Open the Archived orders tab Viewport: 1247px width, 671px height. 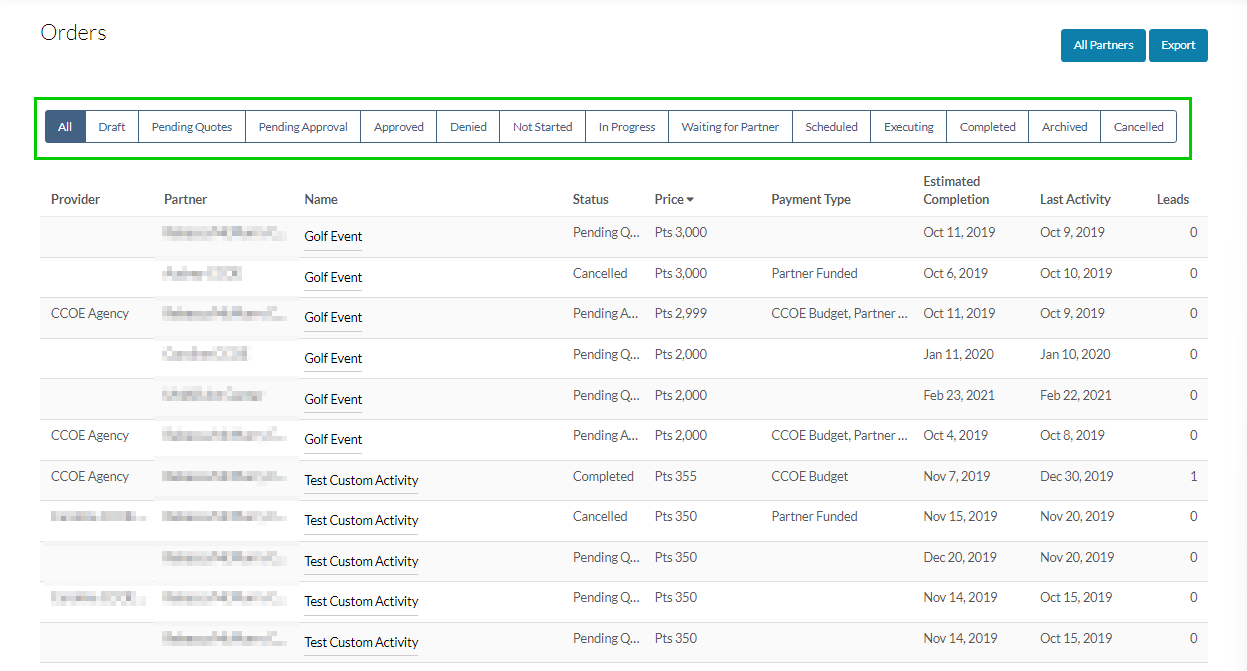pos(1064,126)
